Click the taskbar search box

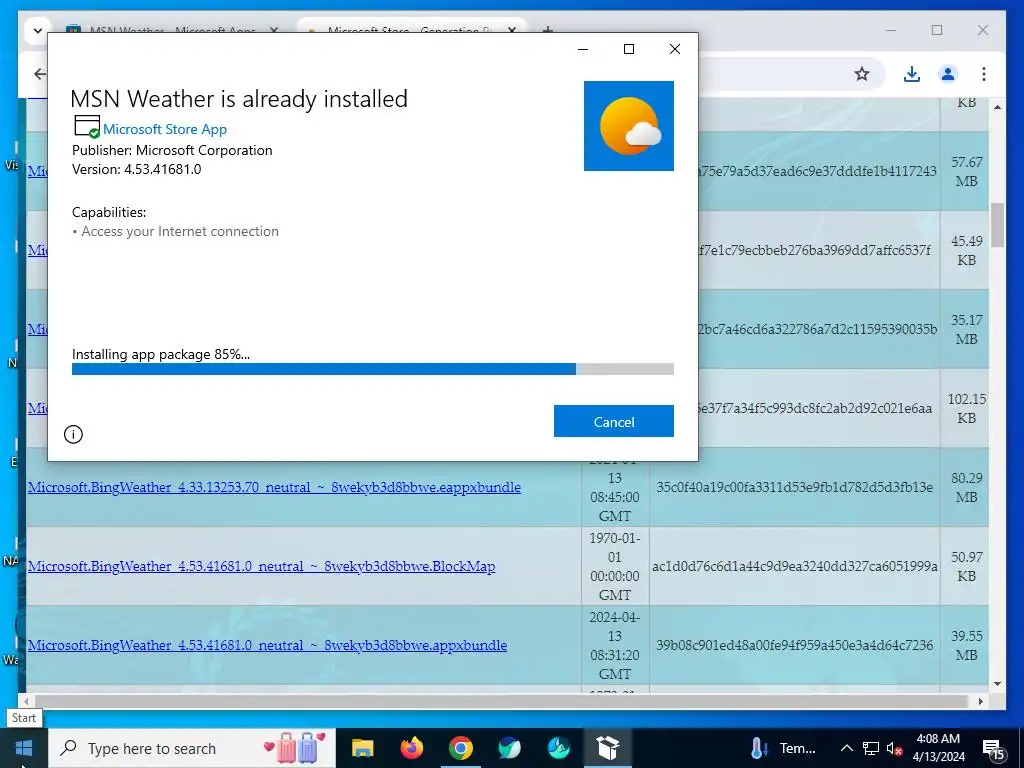pos(192,748)
